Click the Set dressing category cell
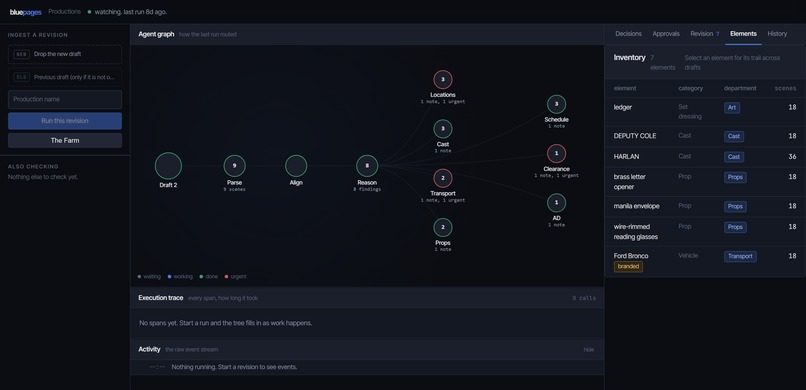The image size is (806, 390). point(690,112)
